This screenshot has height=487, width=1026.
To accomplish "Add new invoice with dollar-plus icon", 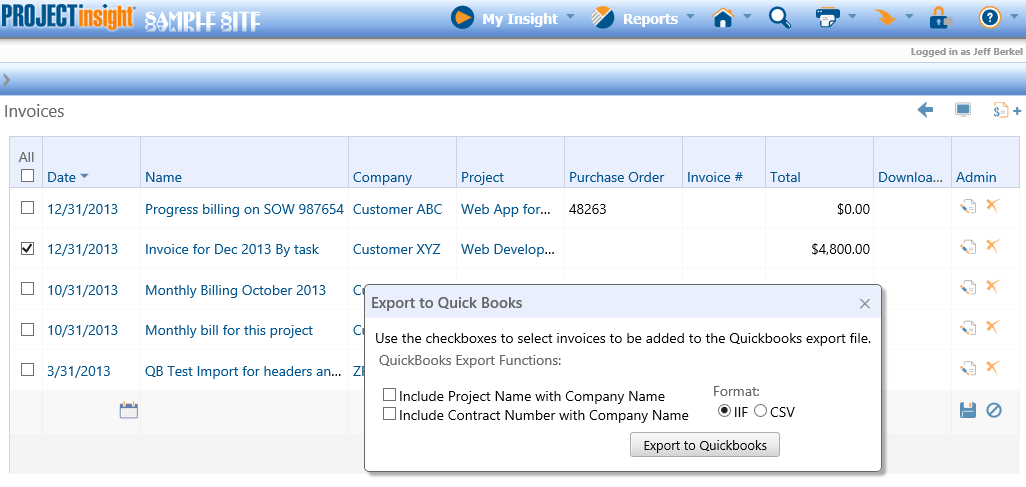I will click(x=1006, y=110).
